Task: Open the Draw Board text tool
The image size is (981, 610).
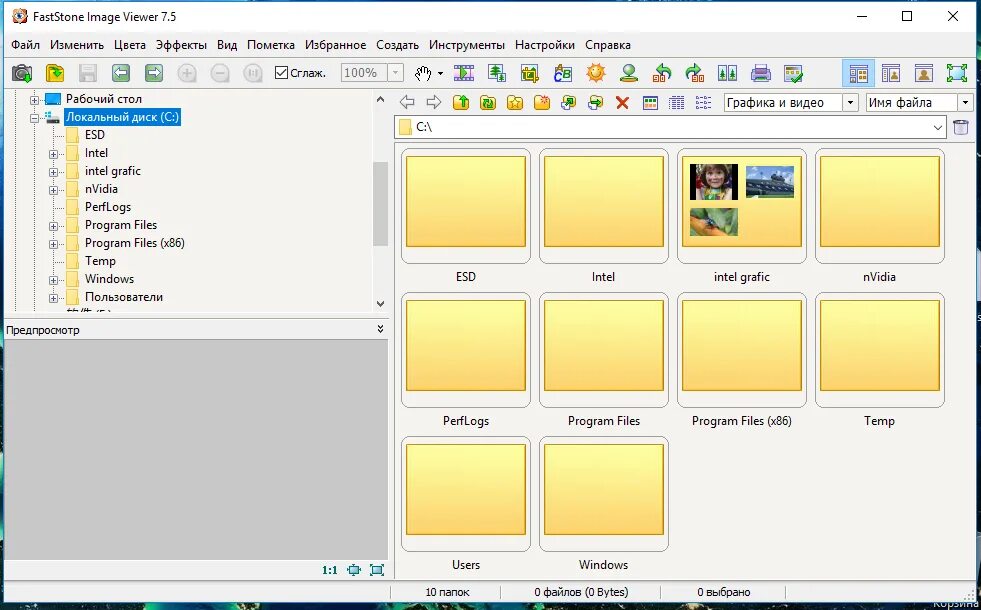Action: (x=562, y=73)
